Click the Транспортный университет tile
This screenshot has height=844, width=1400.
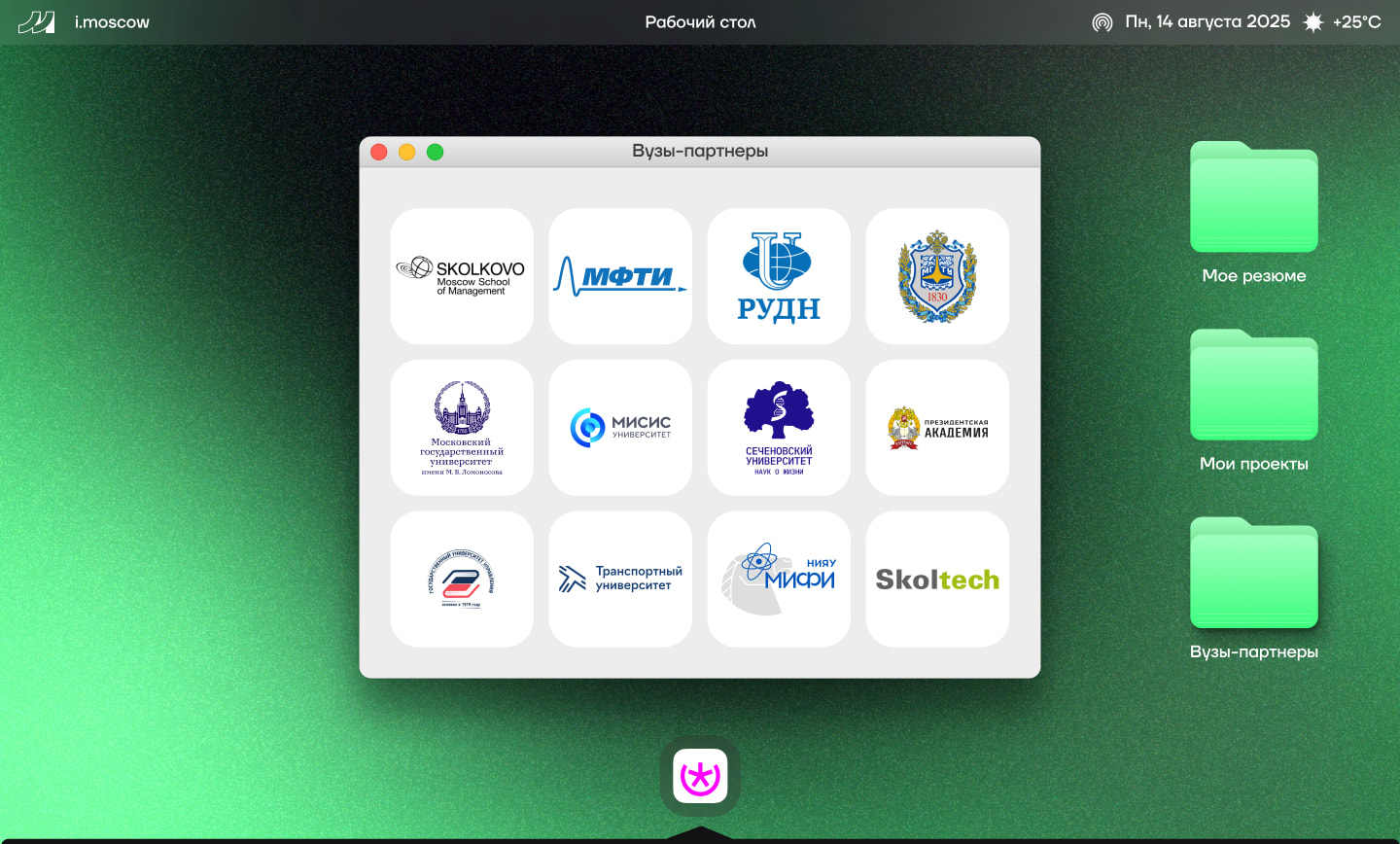tap(620, 580)
